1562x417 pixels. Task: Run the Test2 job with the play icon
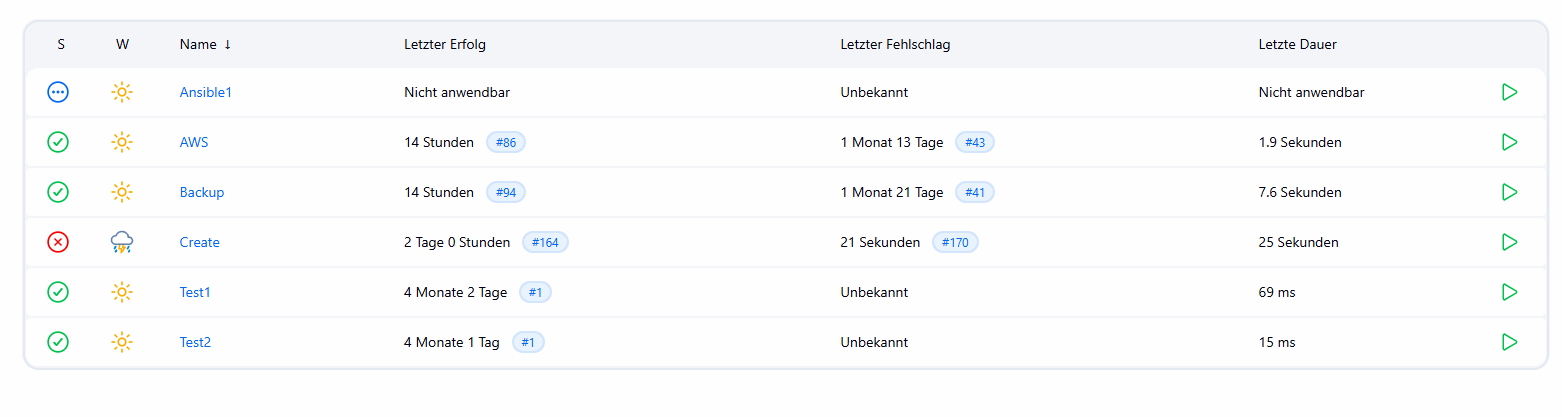pyautogui.click(x=1509, y=342)
